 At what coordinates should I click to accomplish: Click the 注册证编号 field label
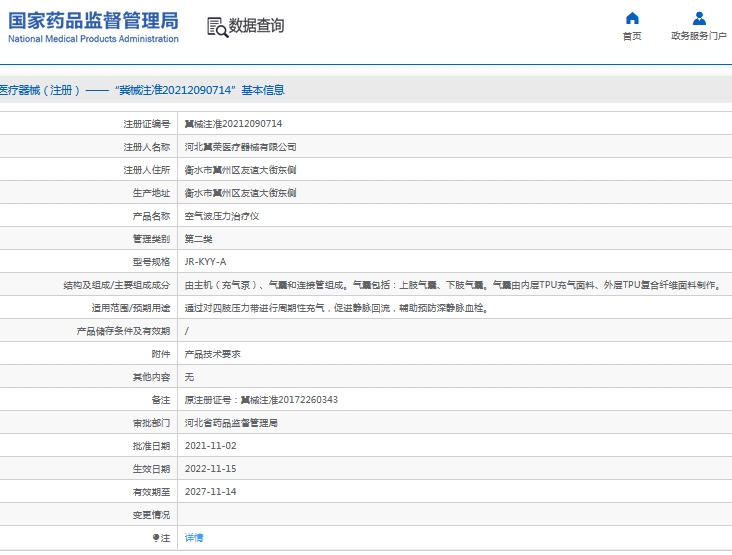click(x=147, y=124)
